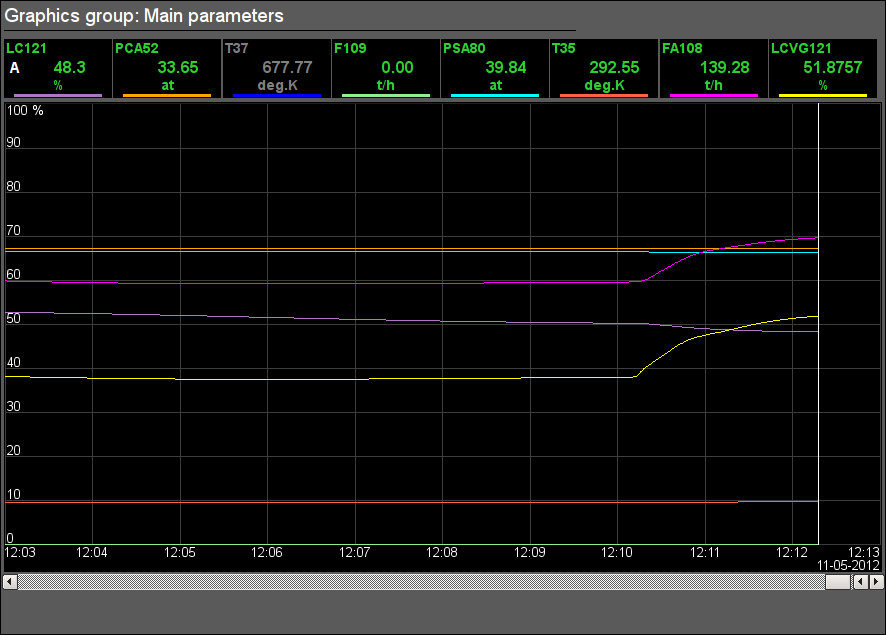Click the purple LC121 color bar
The width and height of the screenshot is (886, 635).
pyautogui.click(x=58, y=95)
